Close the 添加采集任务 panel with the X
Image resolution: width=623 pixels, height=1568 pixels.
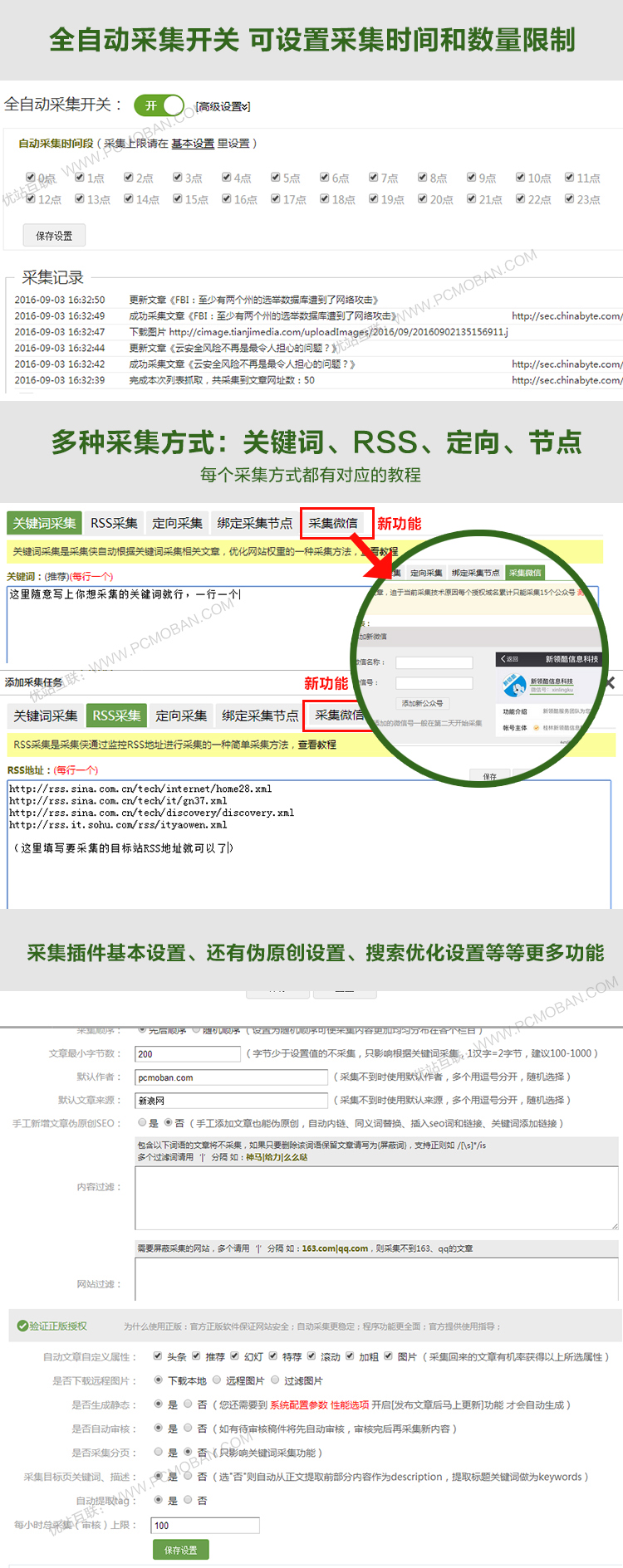(x=611, y=682)
